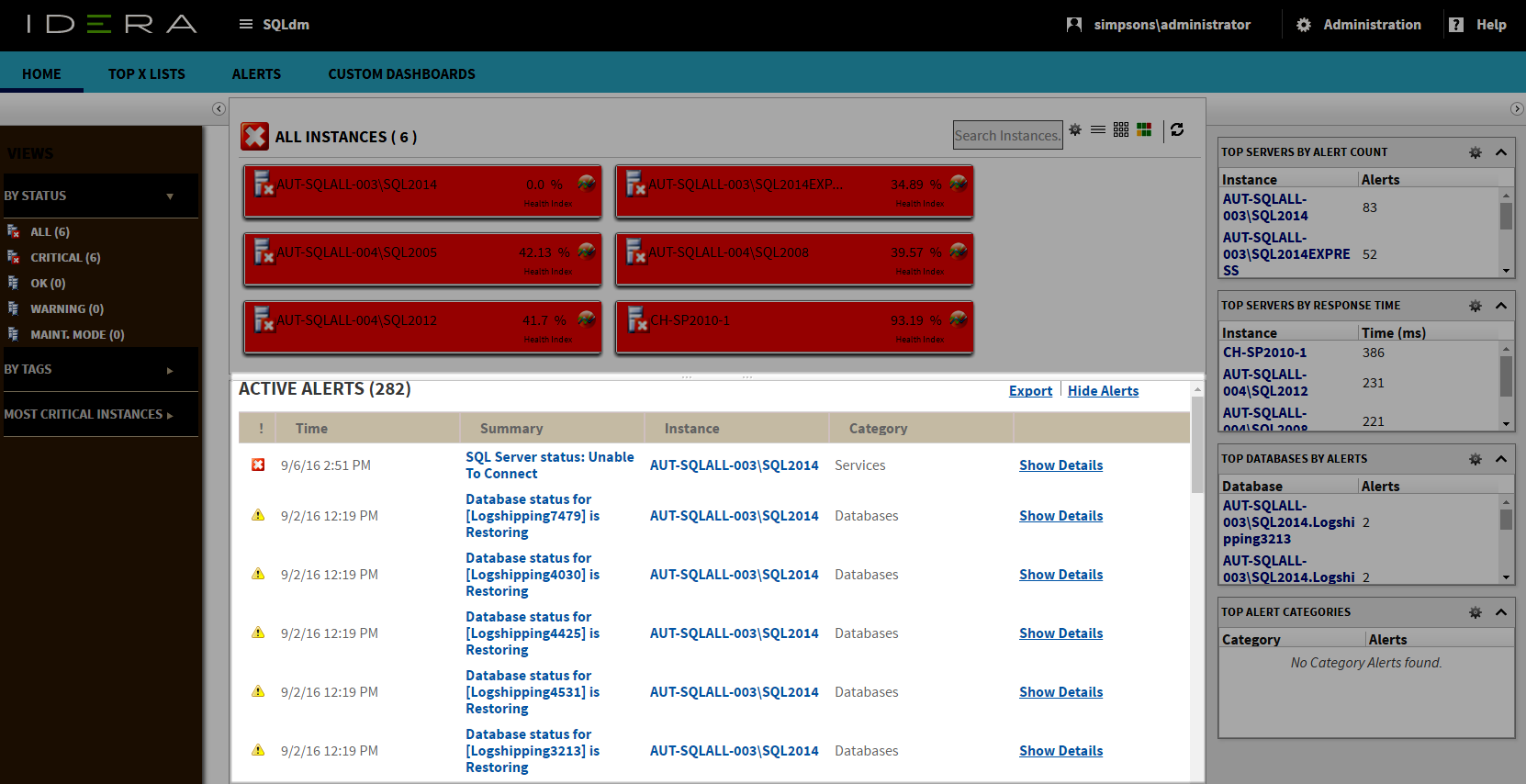Collapse Top Servers by Alert Count widget
Screen dimensions: 1526x784
pyautogui.click(x=1501, y=152)
